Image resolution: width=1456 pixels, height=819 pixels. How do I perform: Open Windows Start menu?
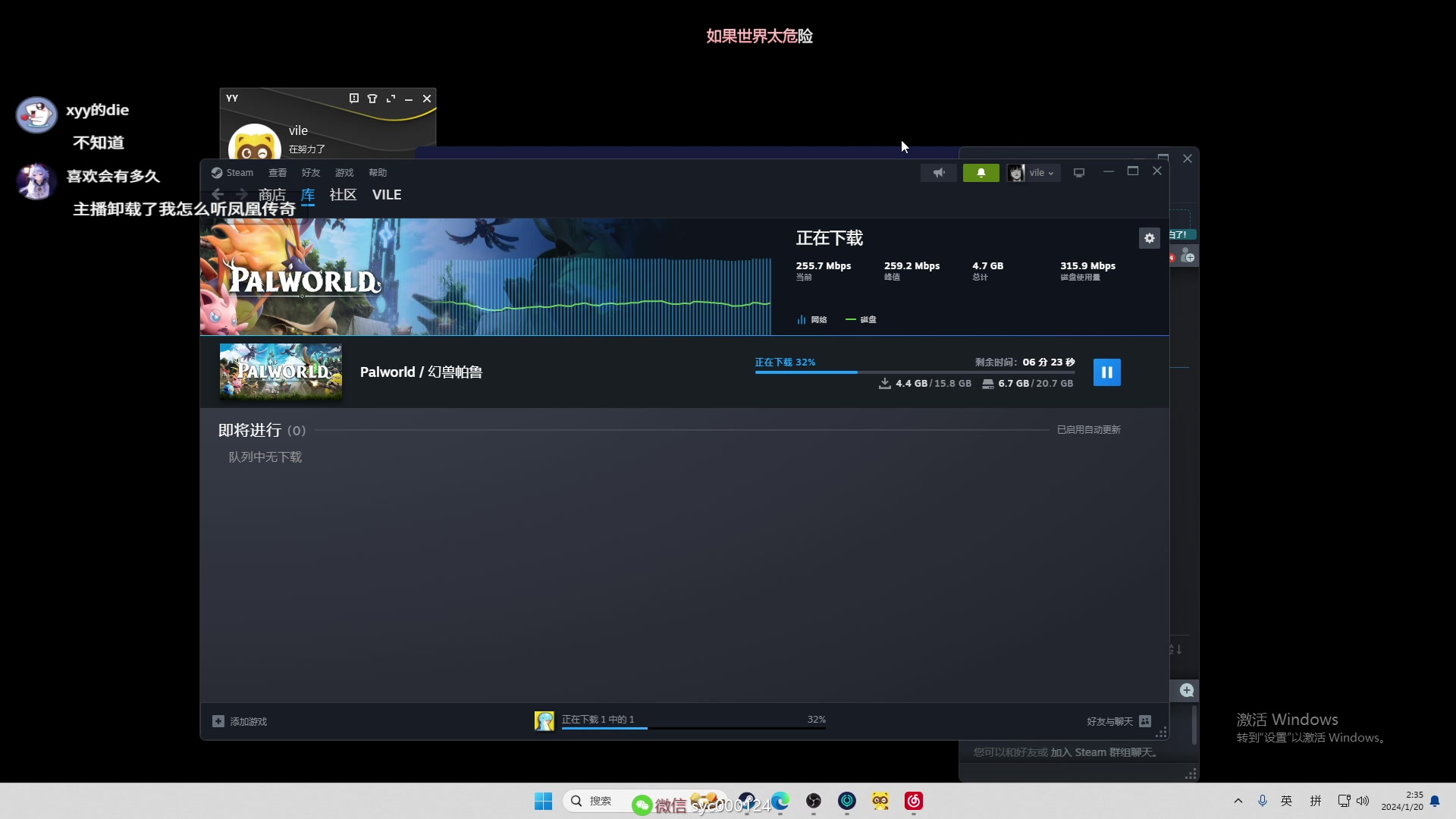click(543, 802)
